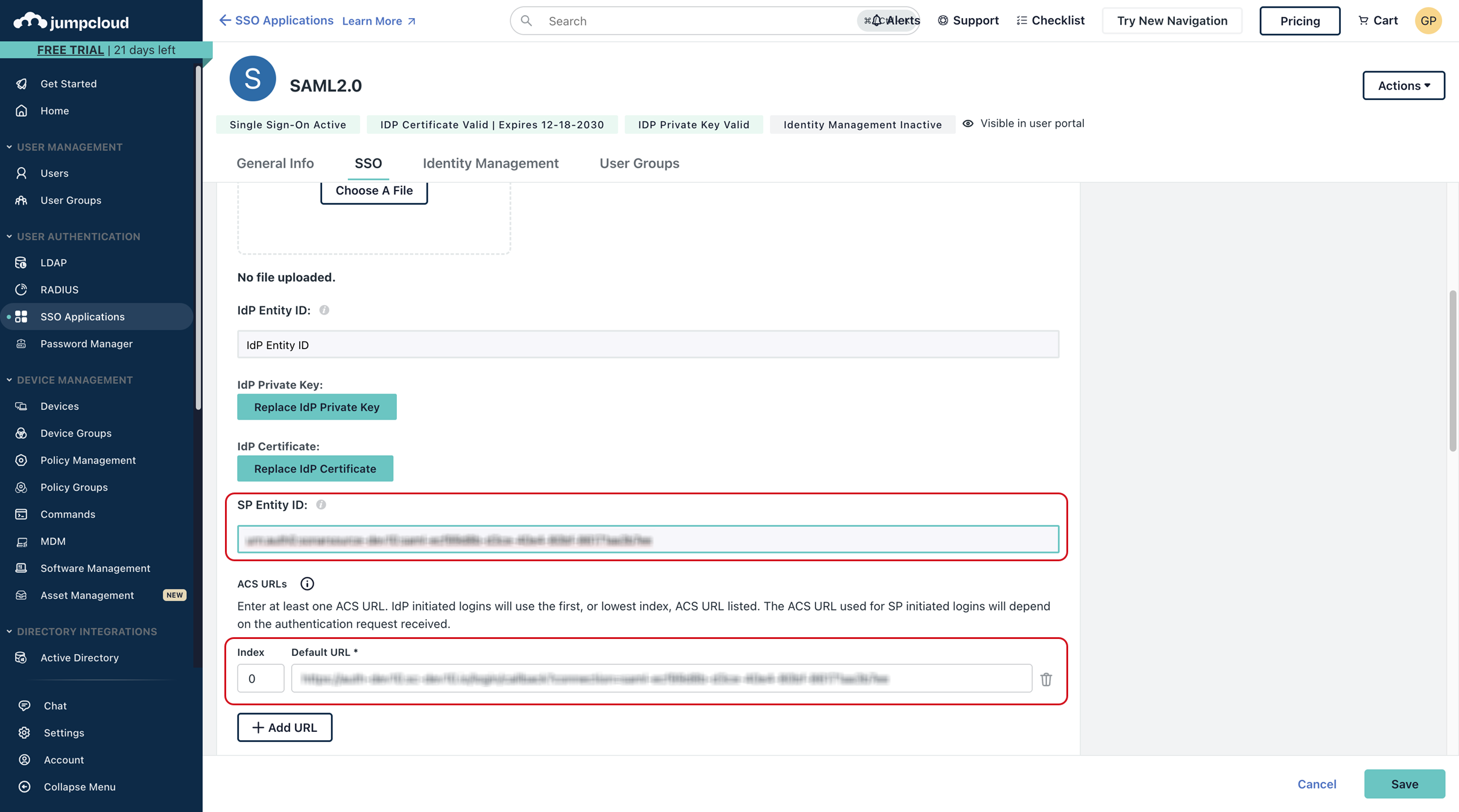Collapse Directory Integrations section

(x=9, y=631)
